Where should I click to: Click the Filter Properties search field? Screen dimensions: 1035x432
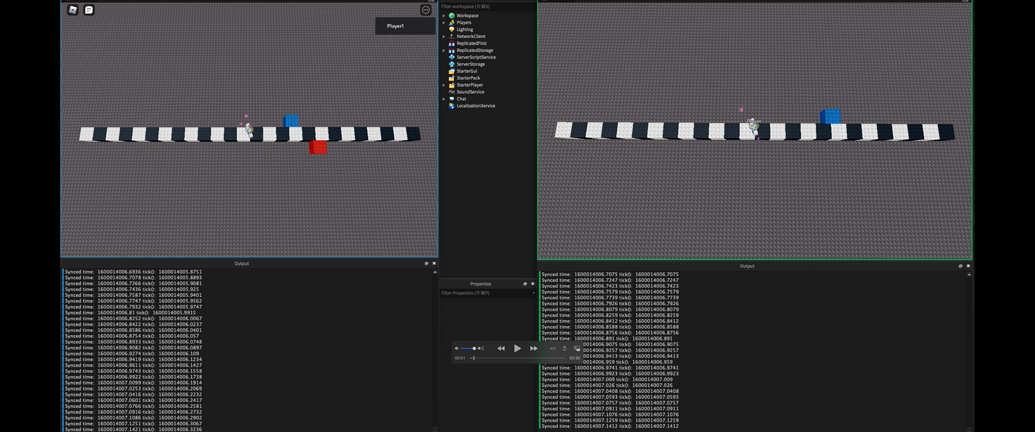coord(486,293)
